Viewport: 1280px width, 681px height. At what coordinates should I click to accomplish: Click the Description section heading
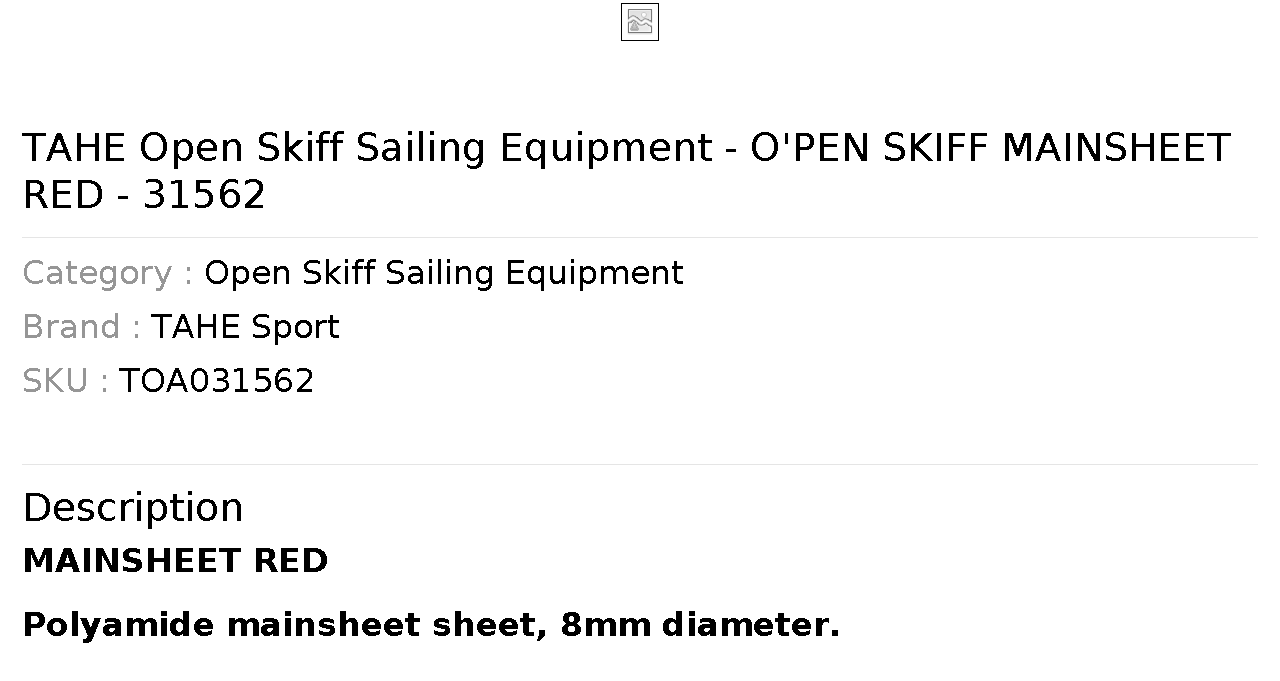pos(133,507)
